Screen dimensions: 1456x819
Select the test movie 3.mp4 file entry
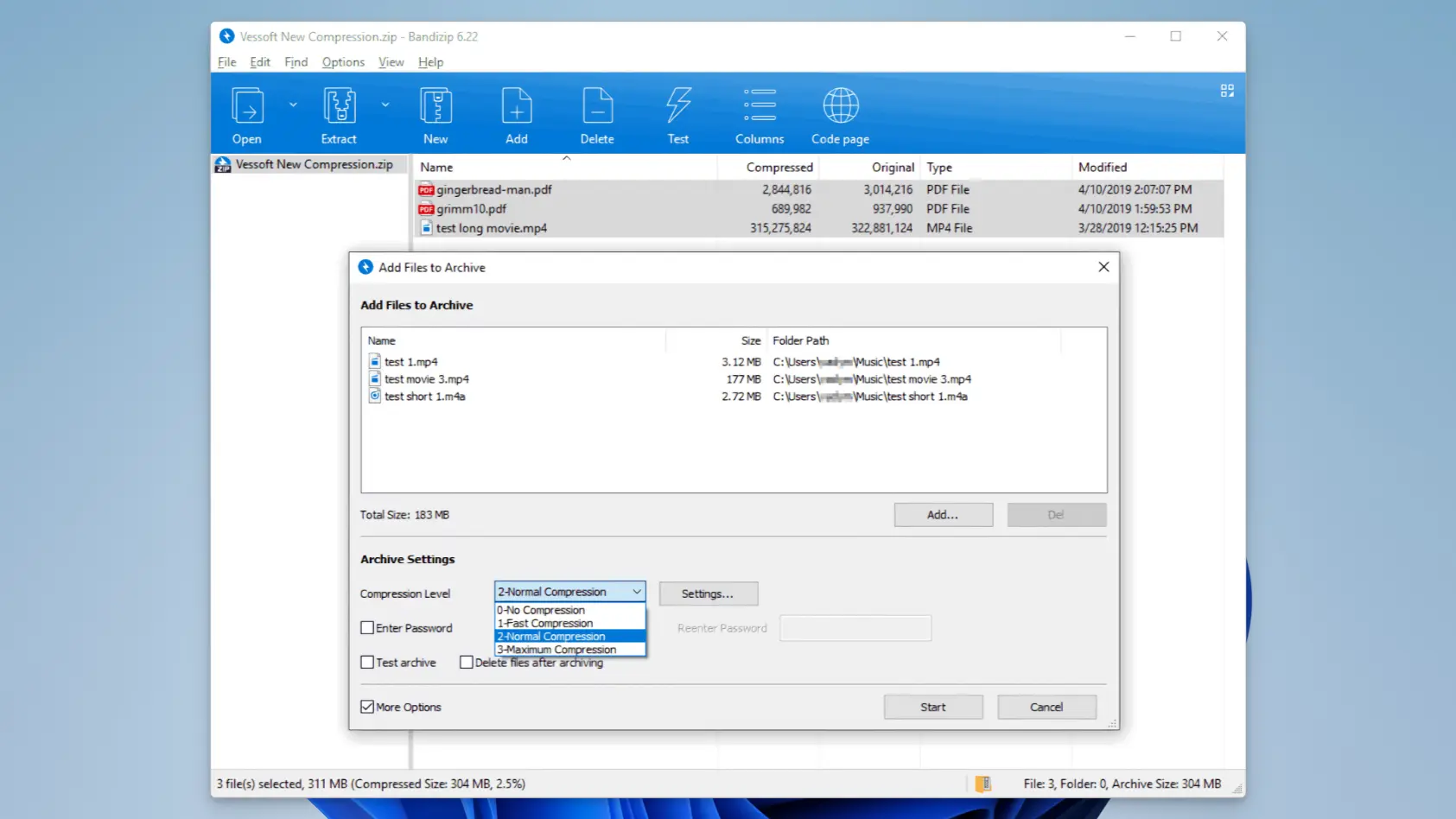point(426,378)
